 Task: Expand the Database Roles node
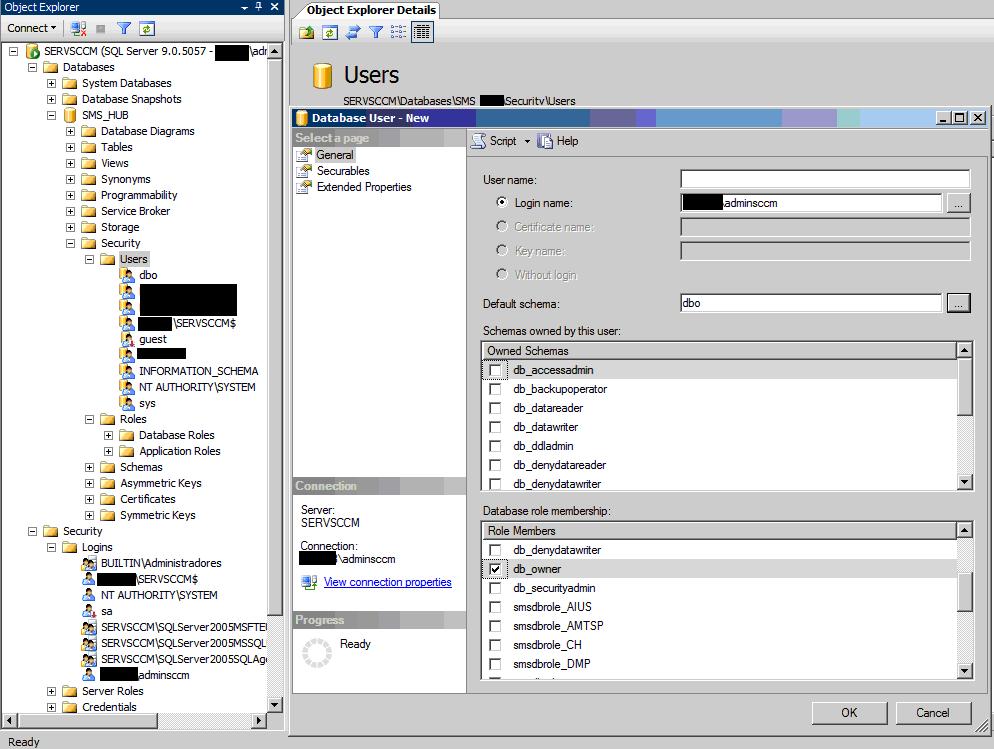108,435
